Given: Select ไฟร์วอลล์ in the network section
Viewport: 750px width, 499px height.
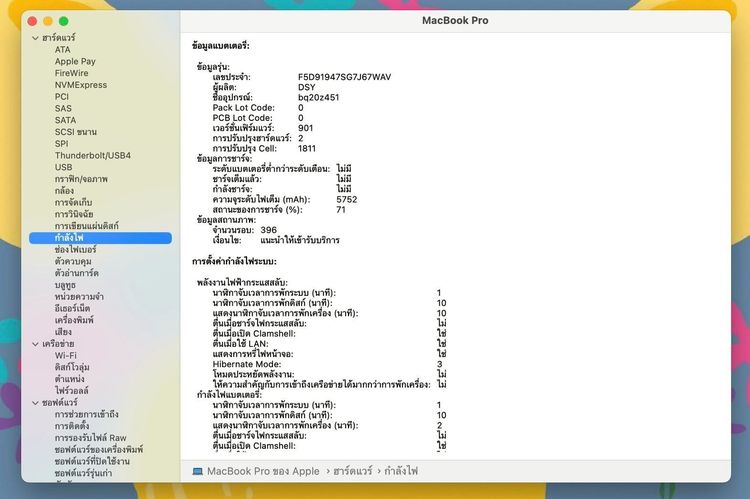Looking at the screenshot, I should pyautogui.click(x=71, y=390).
